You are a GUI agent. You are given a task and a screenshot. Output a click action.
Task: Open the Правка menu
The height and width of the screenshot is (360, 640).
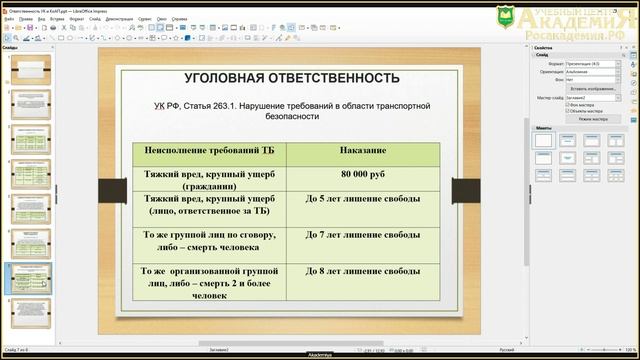point(25,19)
